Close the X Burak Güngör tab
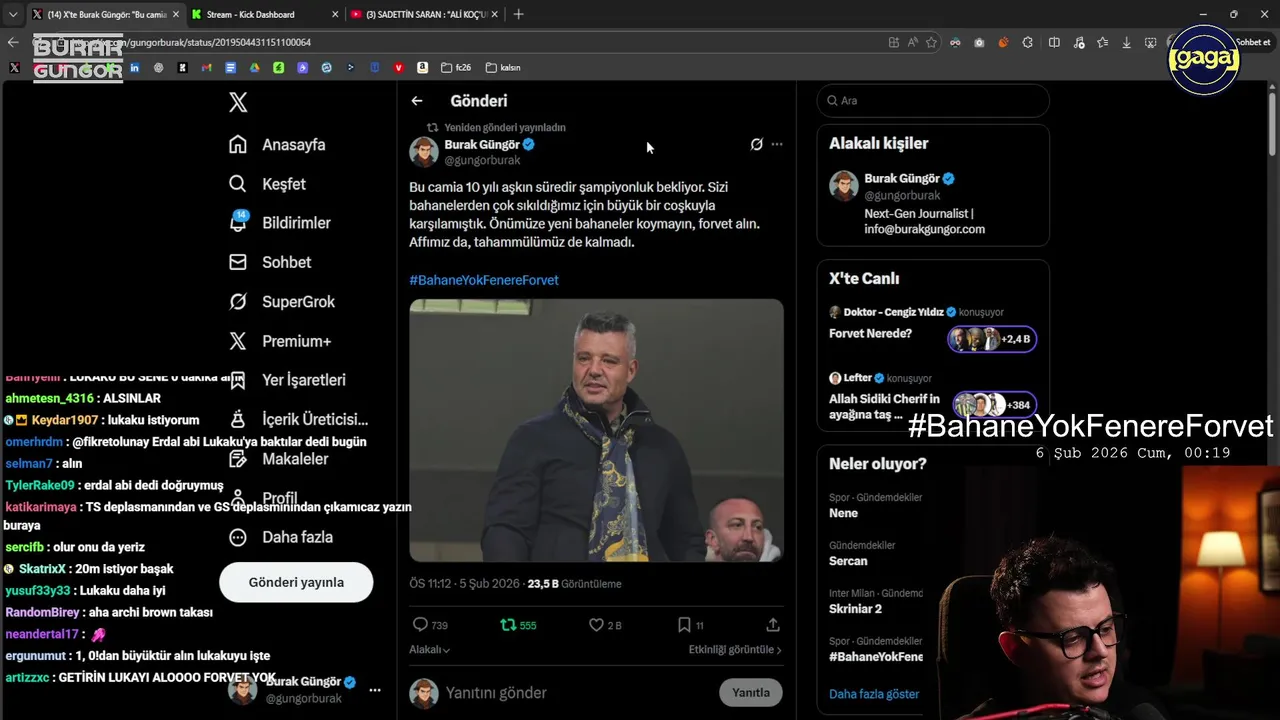The width and height of the screenshot is (1280, 720). 175,14
